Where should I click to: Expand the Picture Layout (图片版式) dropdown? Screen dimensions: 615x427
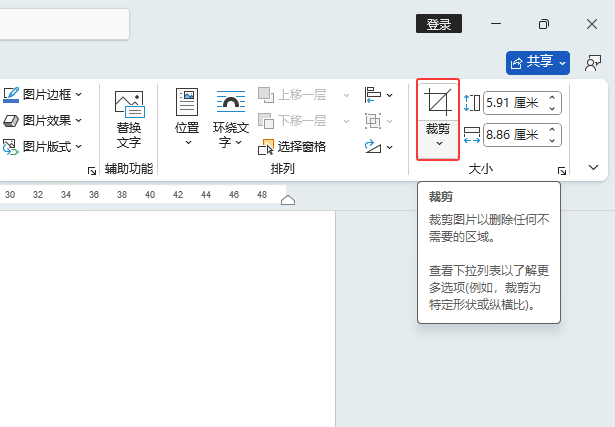pos(79,147)
